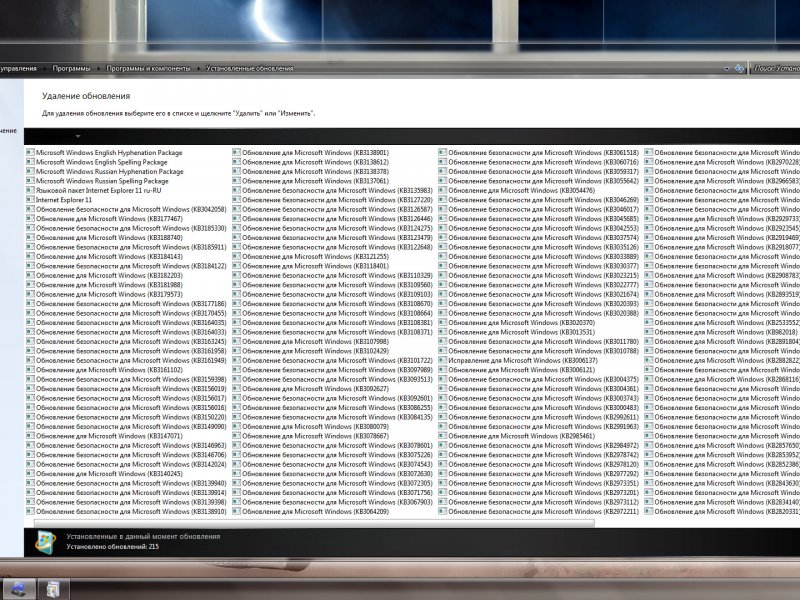Screen dimensions: 800x600
Task: Select update KB982018
Action: [721, 332]
